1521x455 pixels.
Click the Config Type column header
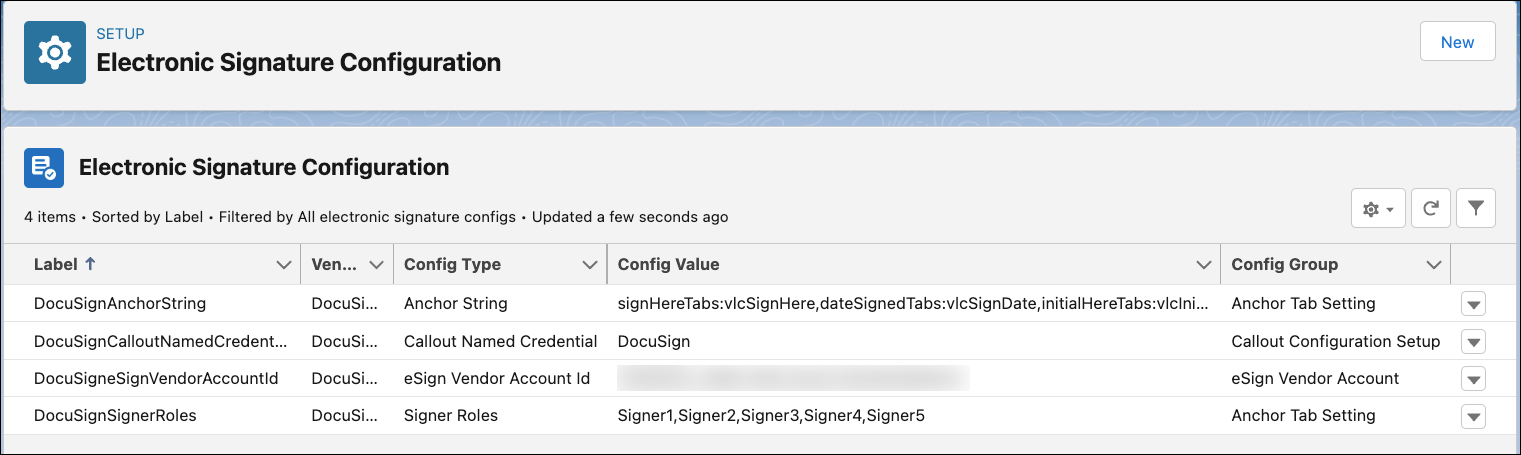(452, 265)
